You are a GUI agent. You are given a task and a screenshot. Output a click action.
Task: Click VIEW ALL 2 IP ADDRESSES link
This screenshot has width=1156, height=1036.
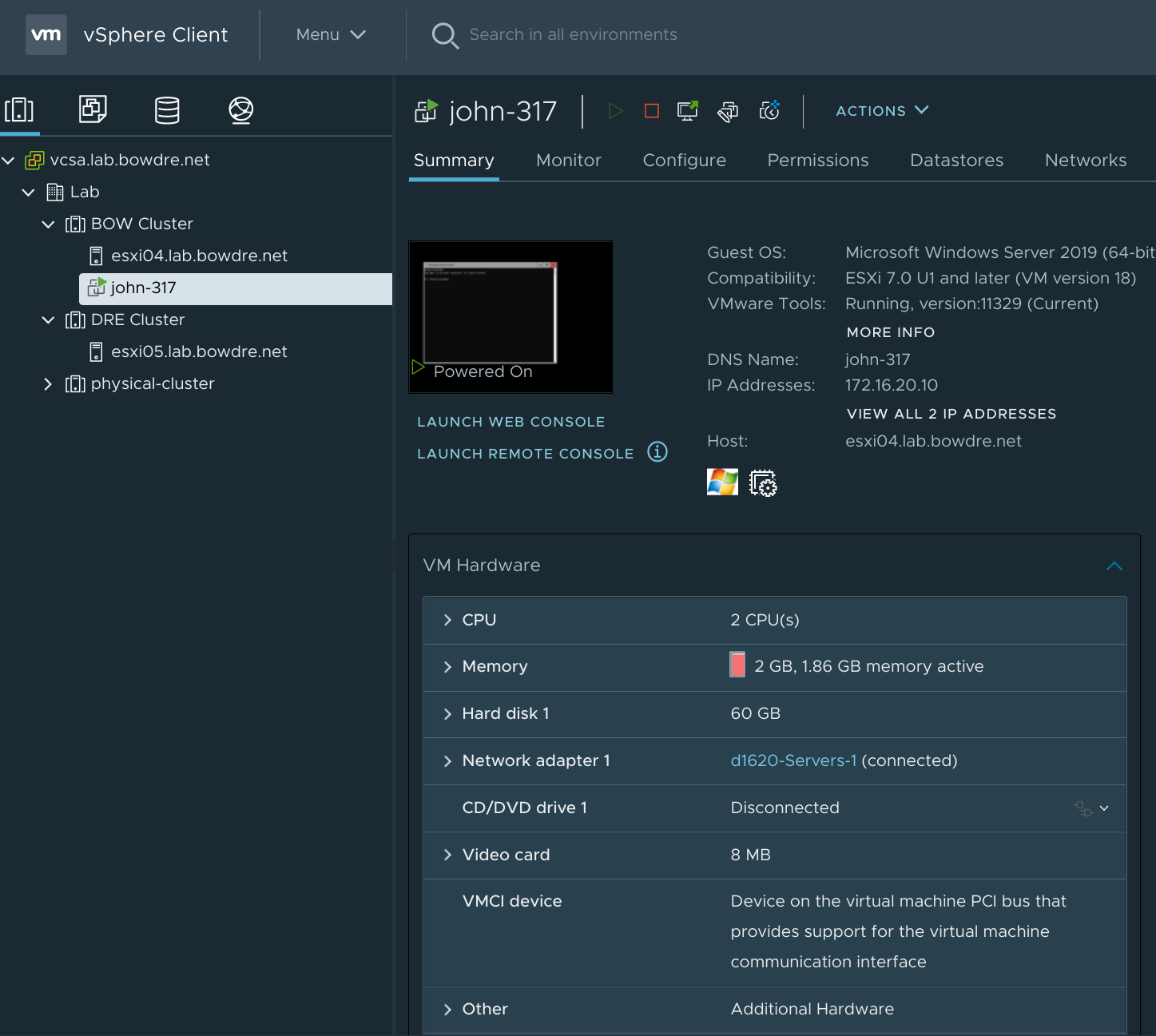point(951,414)
